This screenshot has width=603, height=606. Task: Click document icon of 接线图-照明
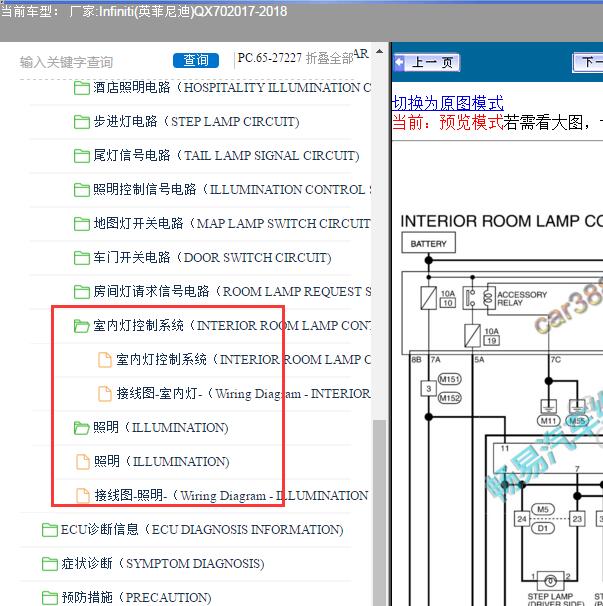point(83,496)
